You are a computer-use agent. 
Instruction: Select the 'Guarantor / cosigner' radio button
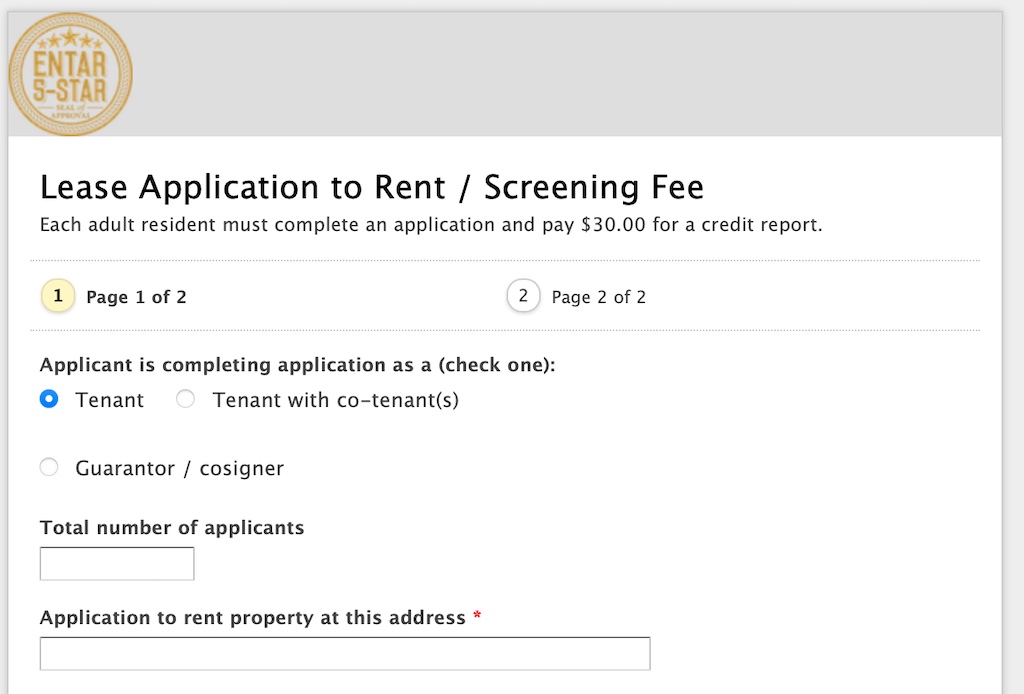[49, 468]
